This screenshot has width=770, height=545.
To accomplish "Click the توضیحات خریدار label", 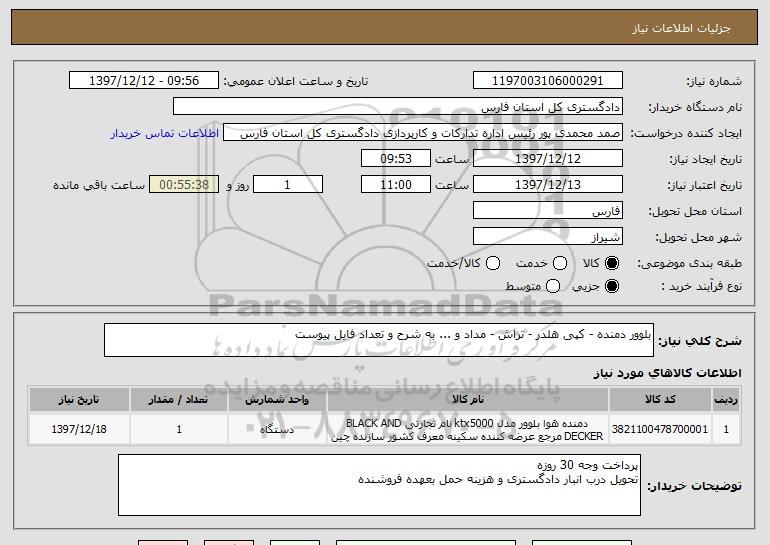I will point(694,486).
